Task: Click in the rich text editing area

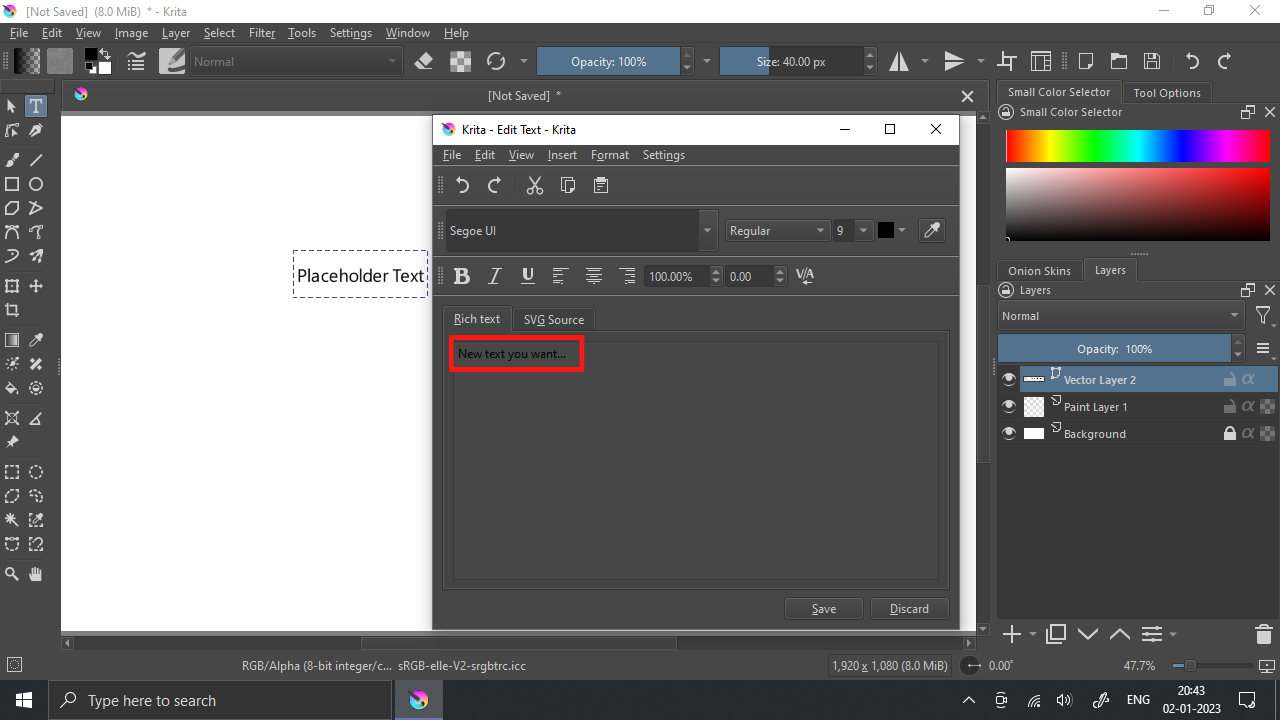Action: pyautogui.click(x=696, y=460)
